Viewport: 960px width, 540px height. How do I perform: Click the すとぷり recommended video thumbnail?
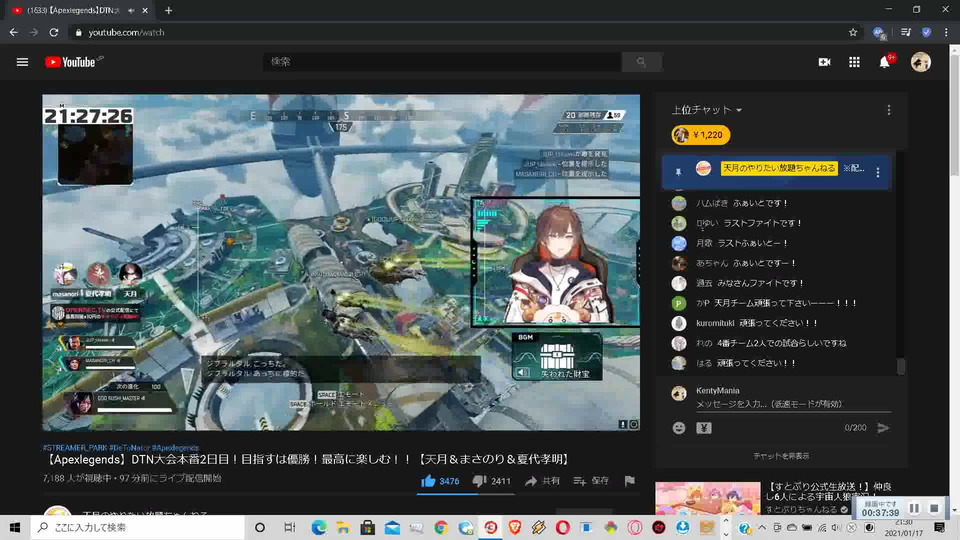(x=708, y=498)
